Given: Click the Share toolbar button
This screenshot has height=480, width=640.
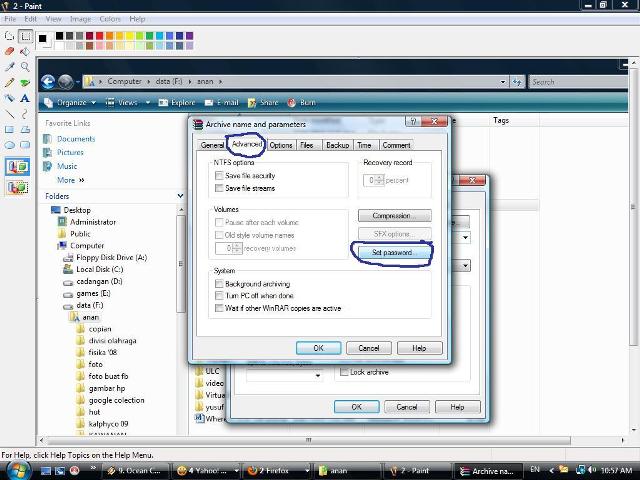Looking at the screenshot, I should click(x=263, y=102).
